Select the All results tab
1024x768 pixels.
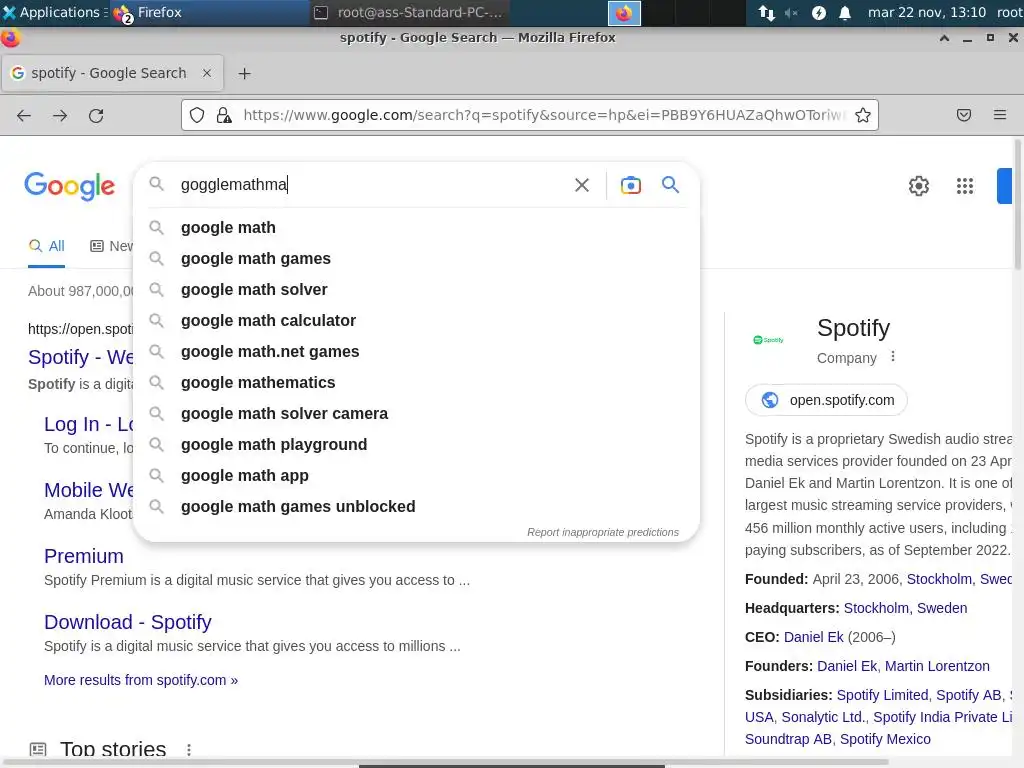[46, 246]
